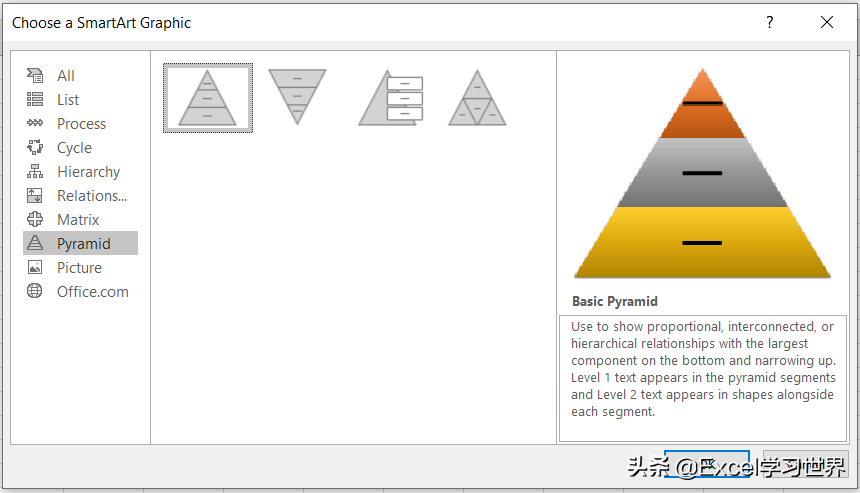Show the Relations... layouts

(92, 196)
